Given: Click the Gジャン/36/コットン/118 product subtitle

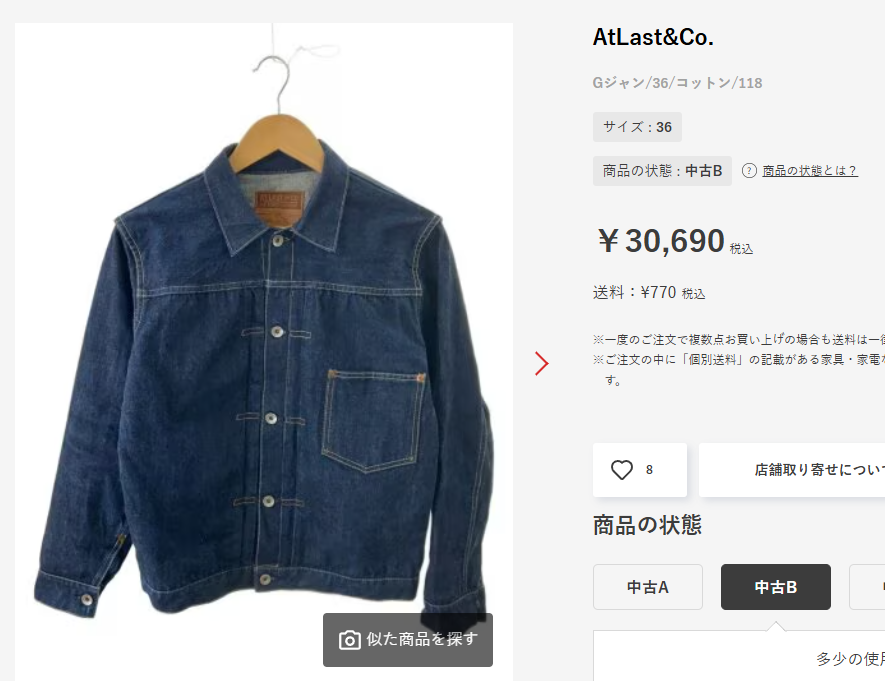Looking at the screenshot, I should (677, 83).
